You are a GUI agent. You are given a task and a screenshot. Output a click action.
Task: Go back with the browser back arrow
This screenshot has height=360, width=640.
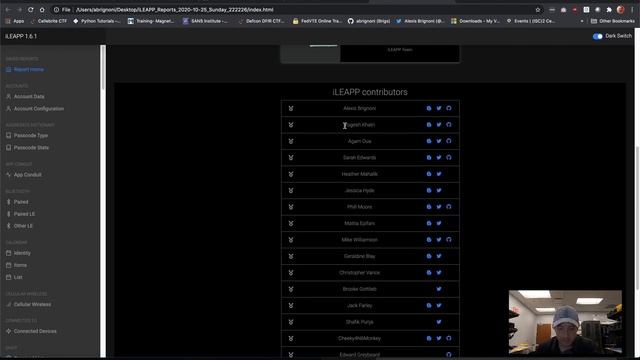click(8, 9)
